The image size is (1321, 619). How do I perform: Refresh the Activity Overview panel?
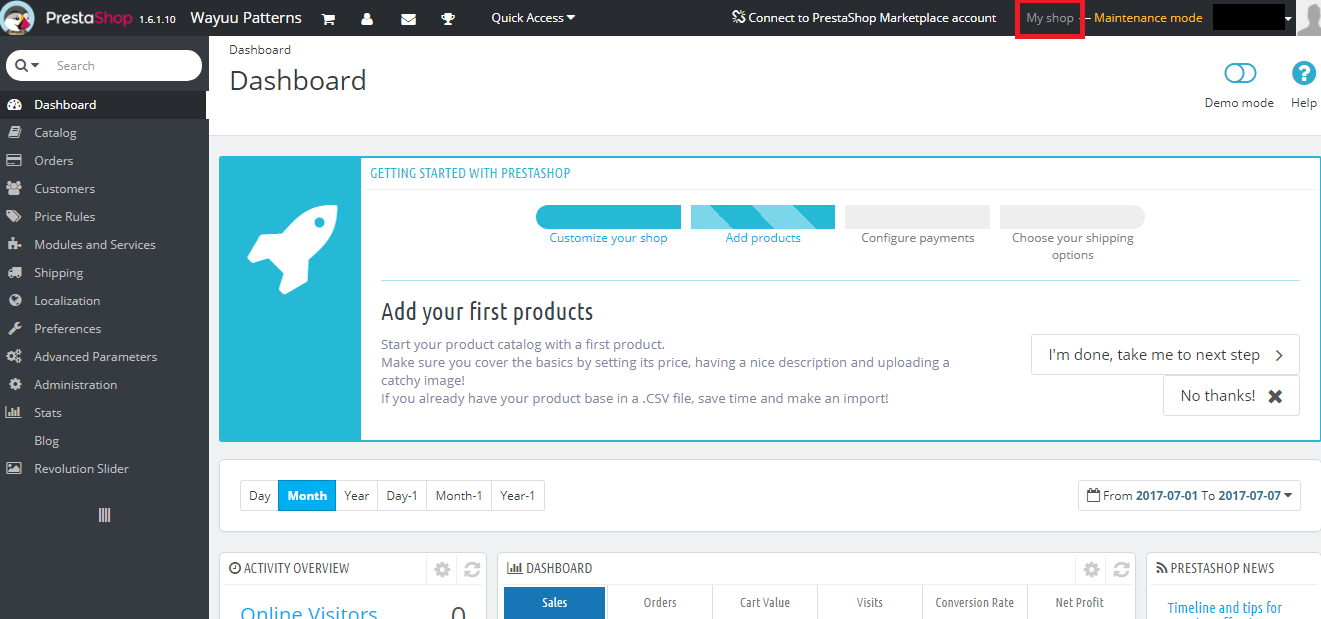point(472,569)
